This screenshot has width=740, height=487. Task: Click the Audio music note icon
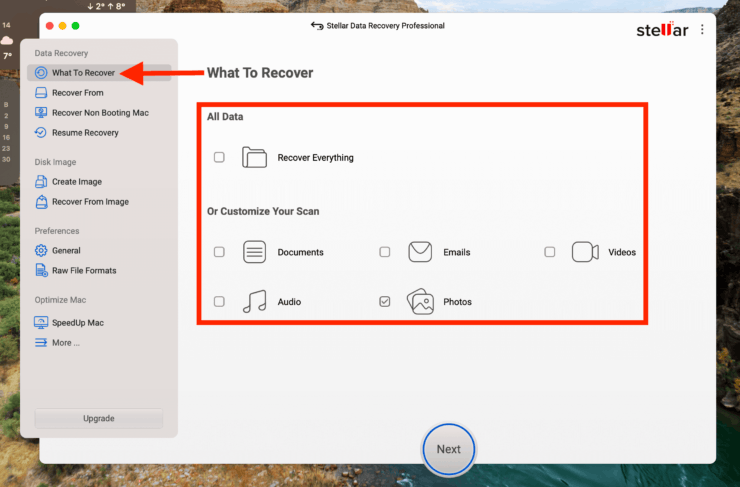point(254,302)
